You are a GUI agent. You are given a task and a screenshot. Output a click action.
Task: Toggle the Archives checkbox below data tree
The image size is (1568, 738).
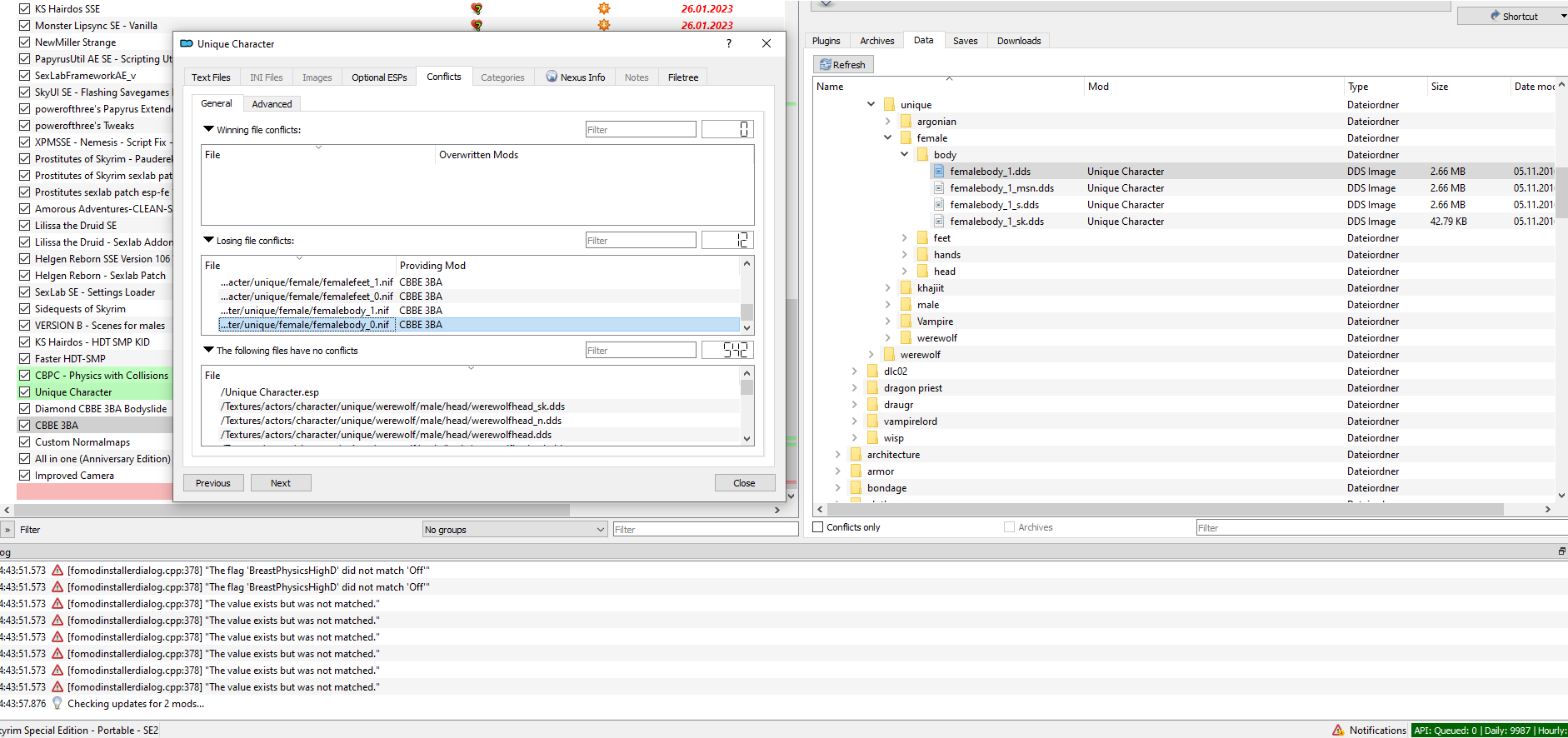(x=1010, y=527)
